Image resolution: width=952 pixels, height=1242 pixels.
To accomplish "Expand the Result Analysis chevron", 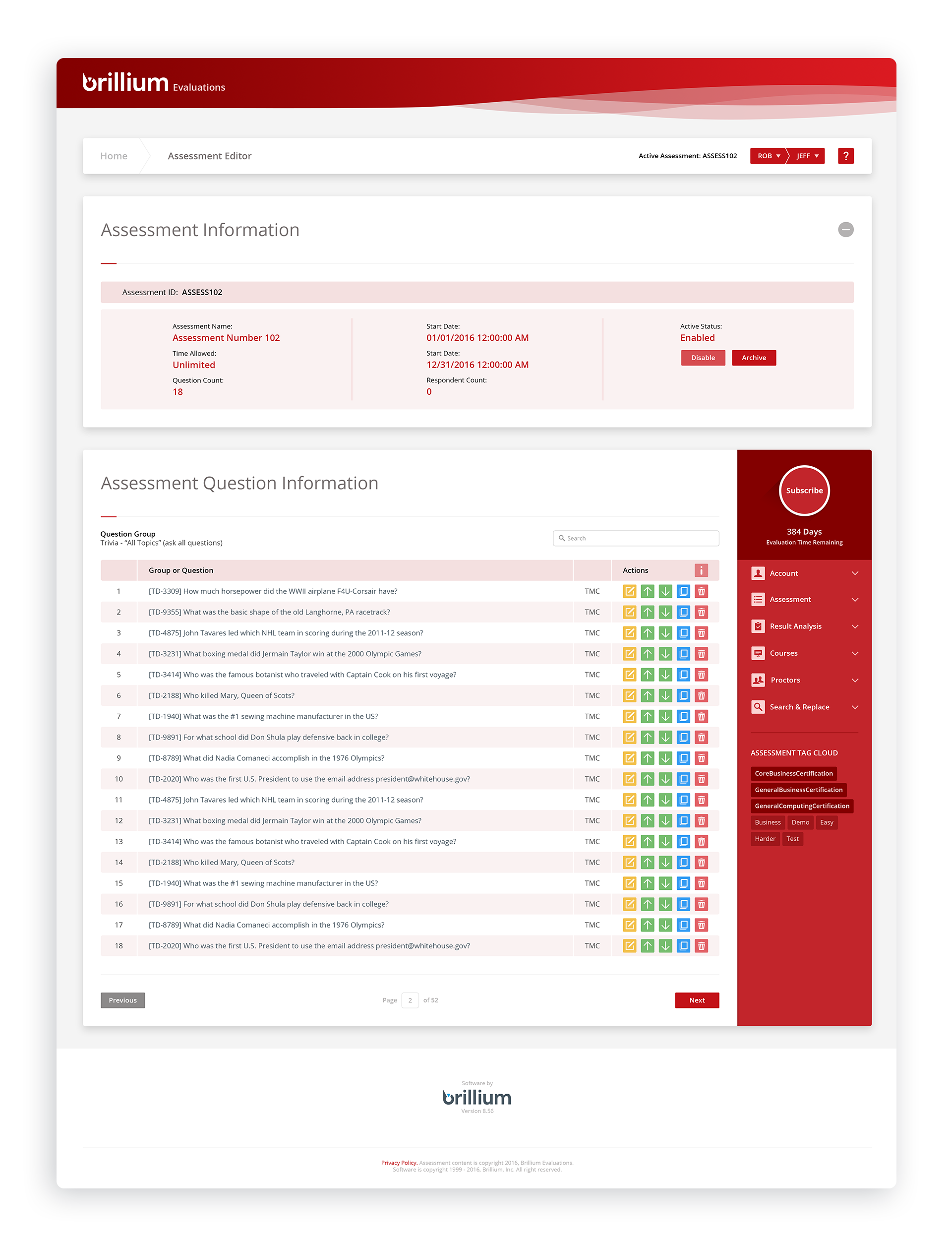I will pyautogui.click(x=854, y=626).
